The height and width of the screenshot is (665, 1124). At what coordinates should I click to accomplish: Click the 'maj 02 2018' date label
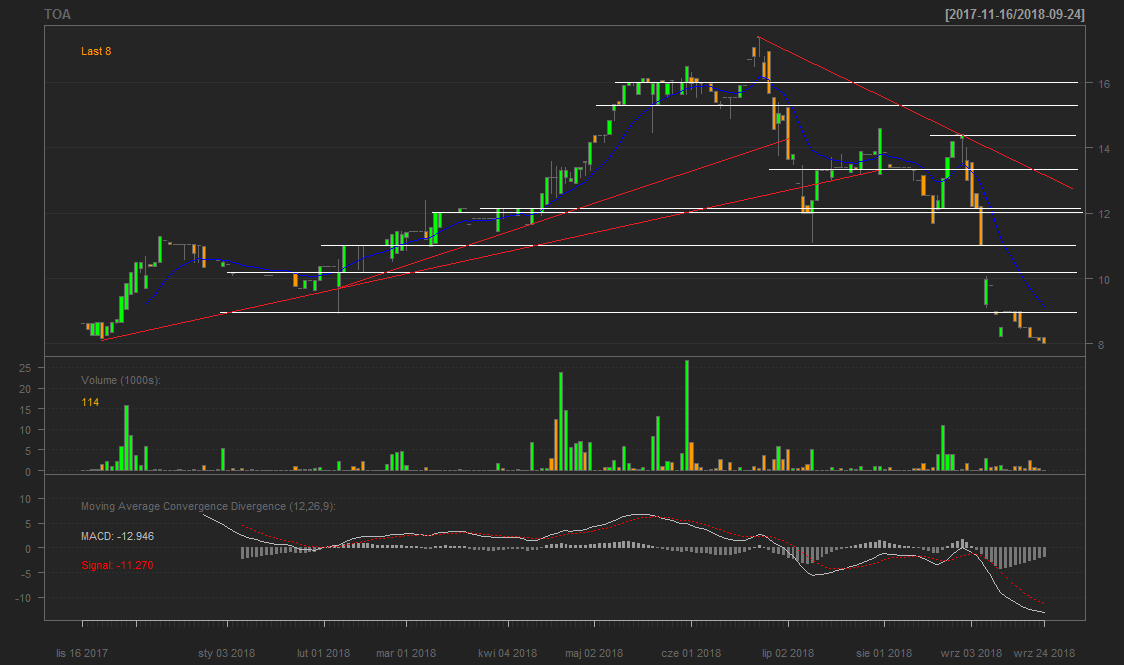pos(594,653)
